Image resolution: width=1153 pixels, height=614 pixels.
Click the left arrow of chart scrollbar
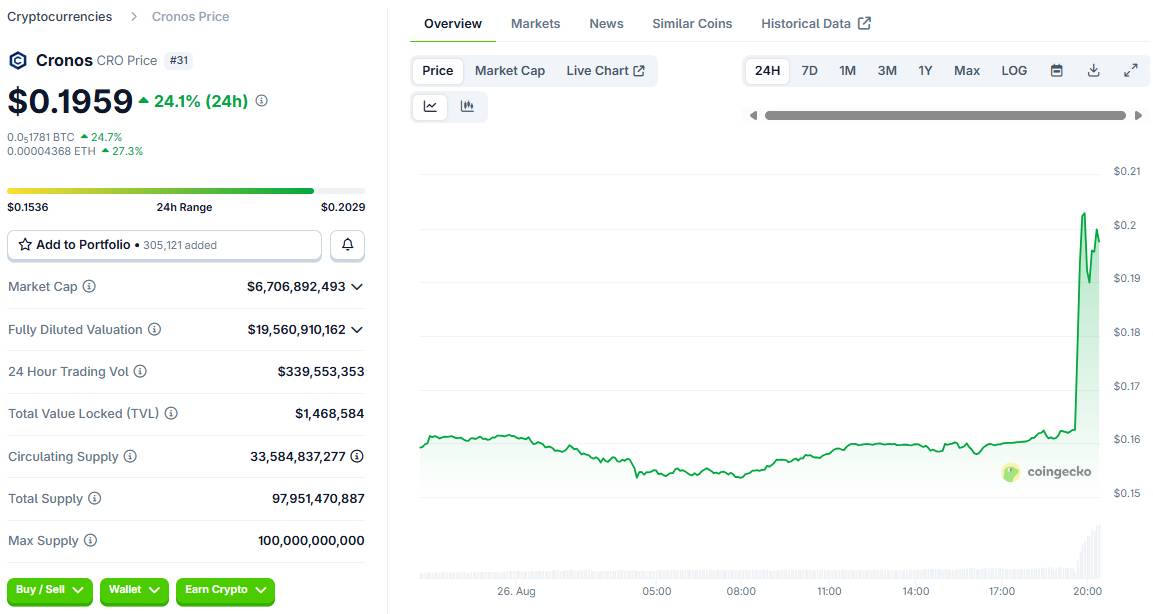point(753,115)
